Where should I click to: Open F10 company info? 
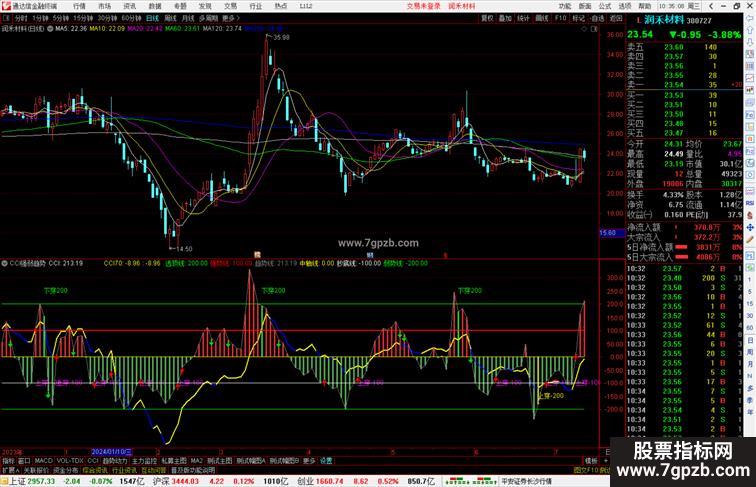tap(560, 18)
